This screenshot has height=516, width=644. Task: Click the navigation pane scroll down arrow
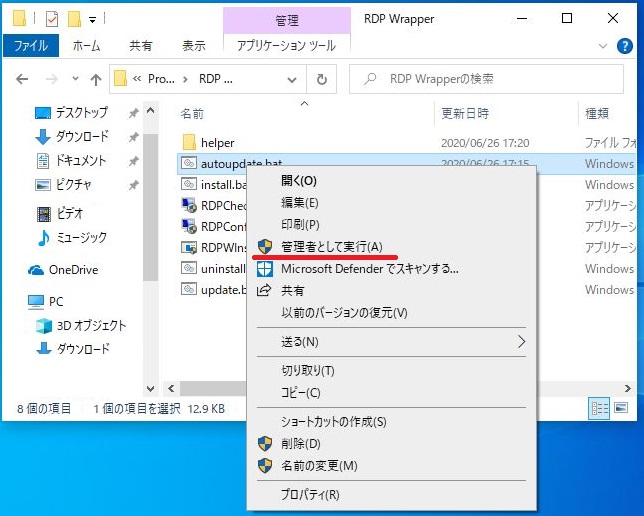tap(151, 388)
